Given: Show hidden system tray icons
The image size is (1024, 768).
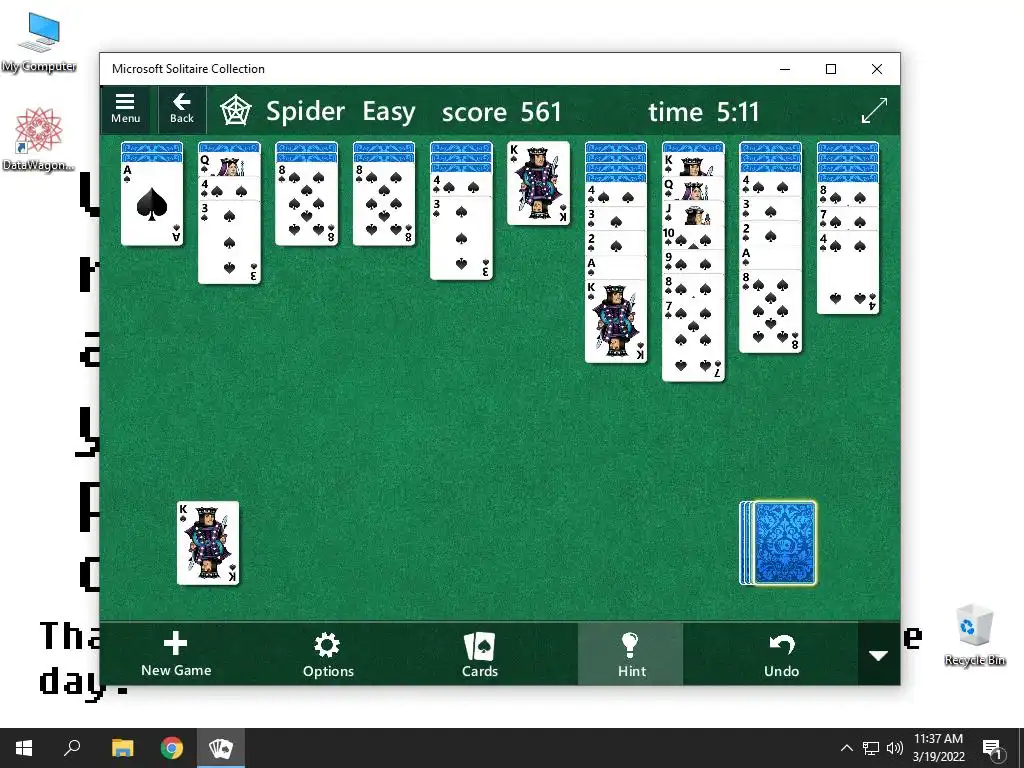Looking at the screenshot, I should pos(846,748).
